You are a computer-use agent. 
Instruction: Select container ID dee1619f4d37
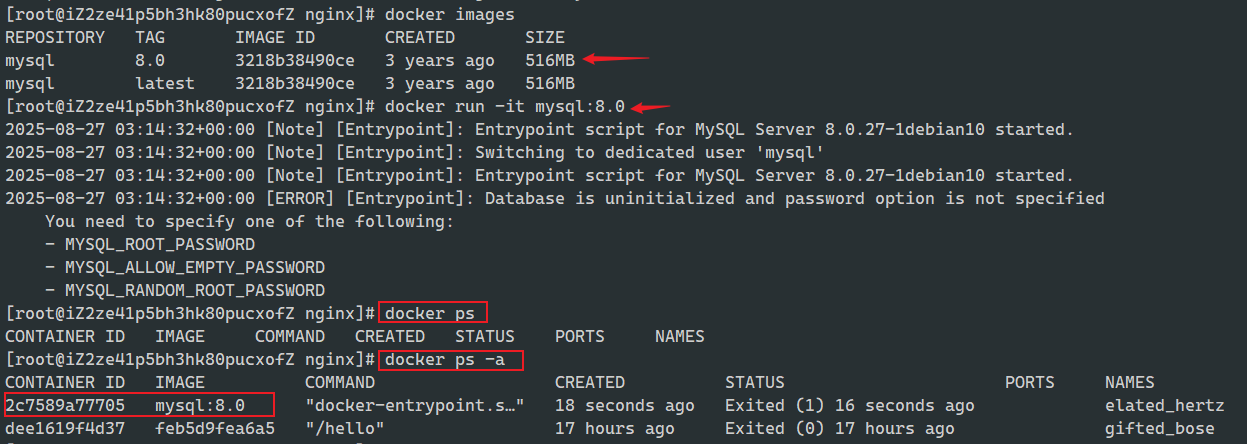click(65, 428)
